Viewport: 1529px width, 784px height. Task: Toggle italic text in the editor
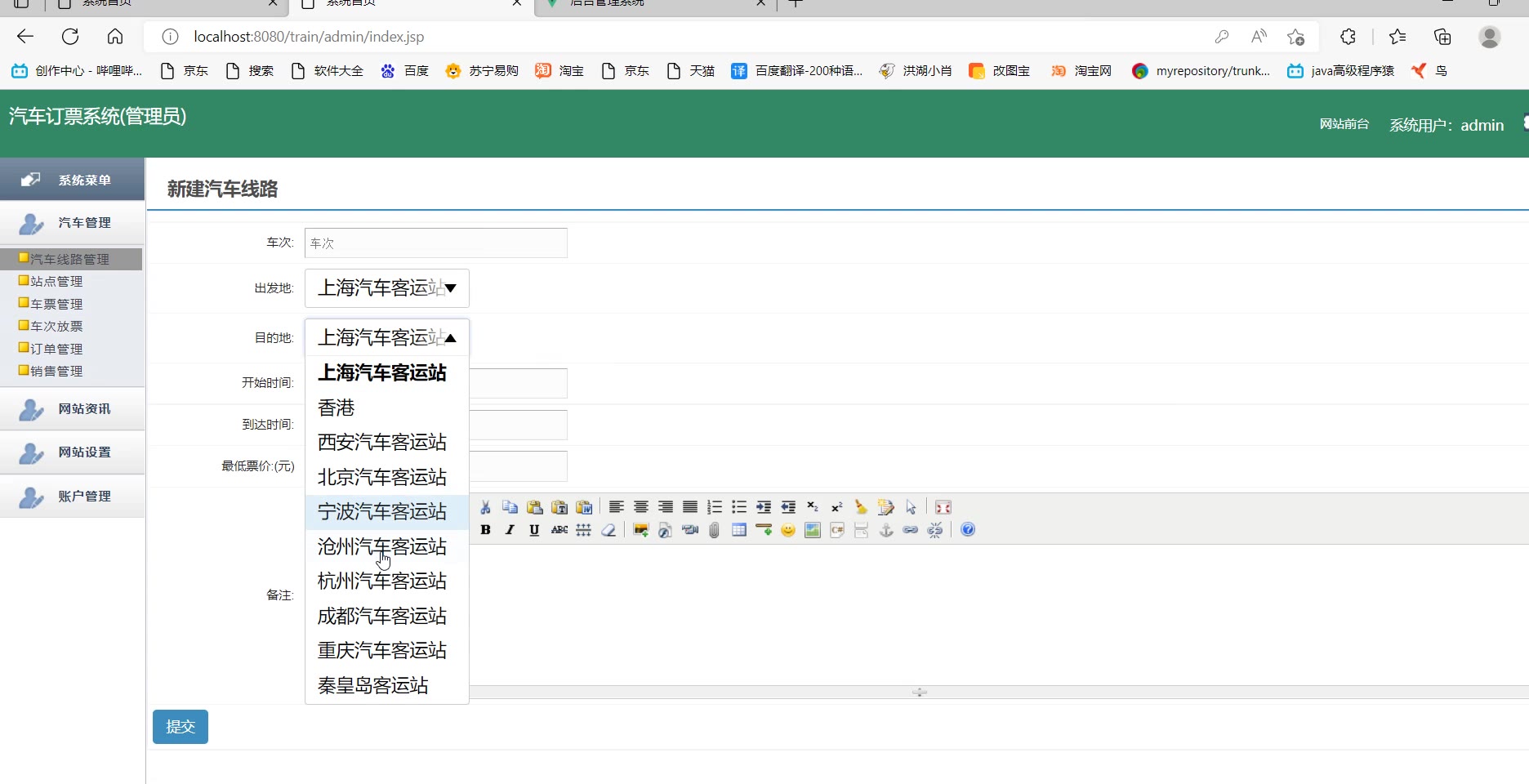[x=510, y=530]
